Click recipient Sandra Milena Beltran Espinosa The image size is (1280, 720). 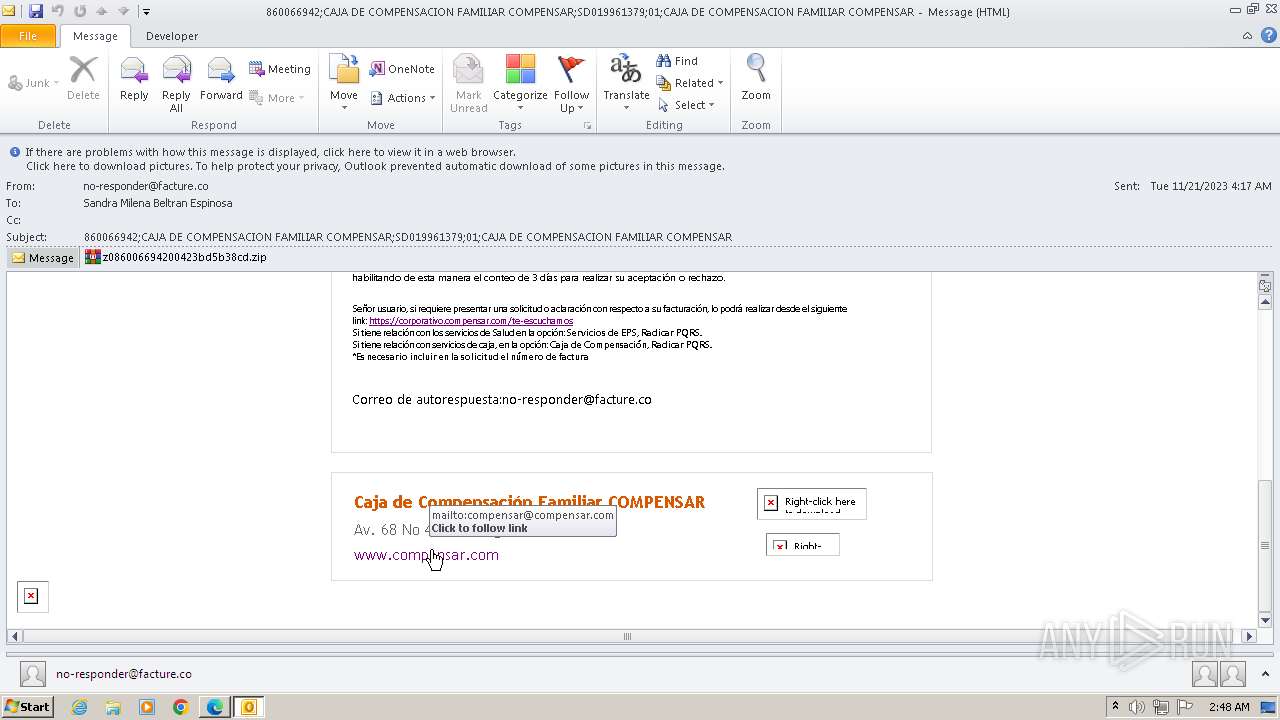(x=158, y=203)
